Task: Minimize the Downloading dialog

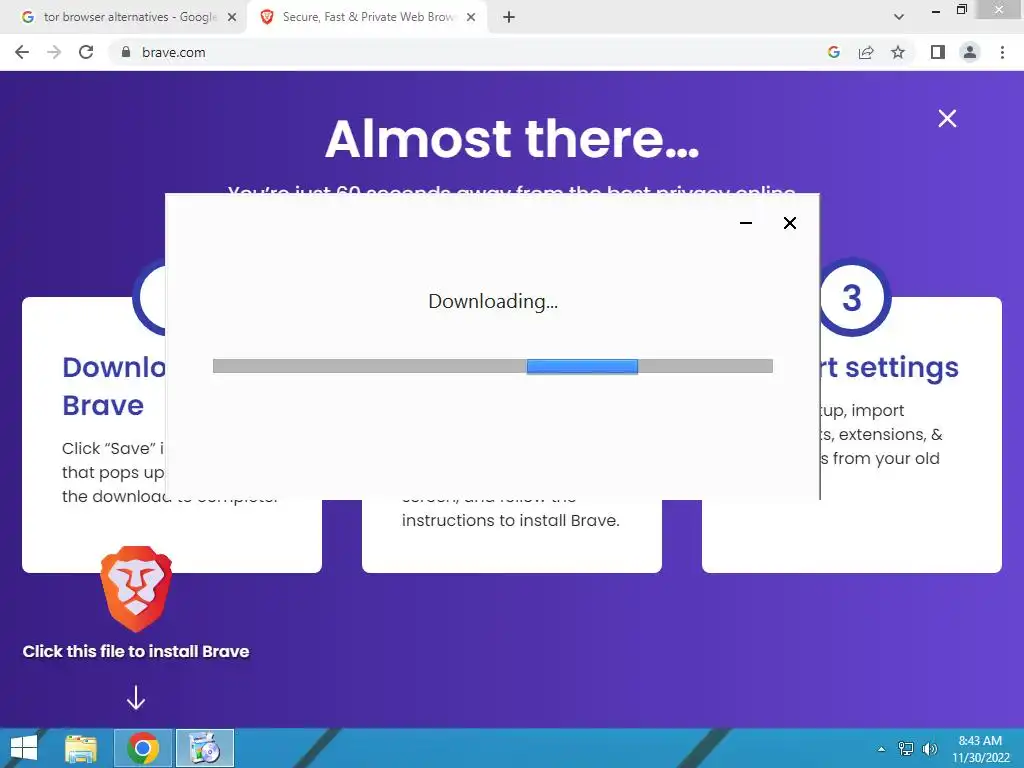Action: point(746,223)
